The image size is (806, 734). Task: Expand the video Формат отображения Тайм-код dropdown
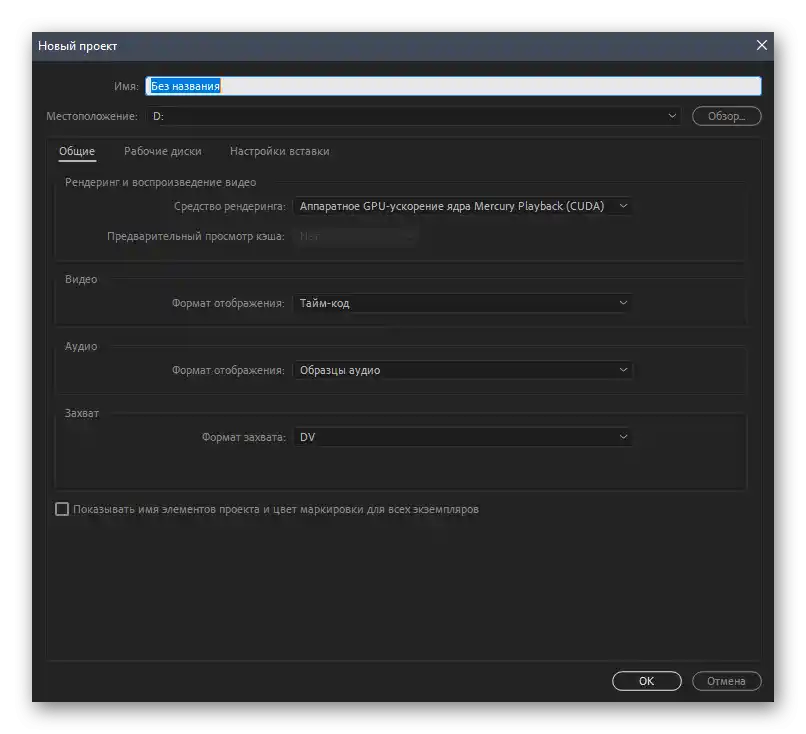pyautogui.click(x=463, y=303)
